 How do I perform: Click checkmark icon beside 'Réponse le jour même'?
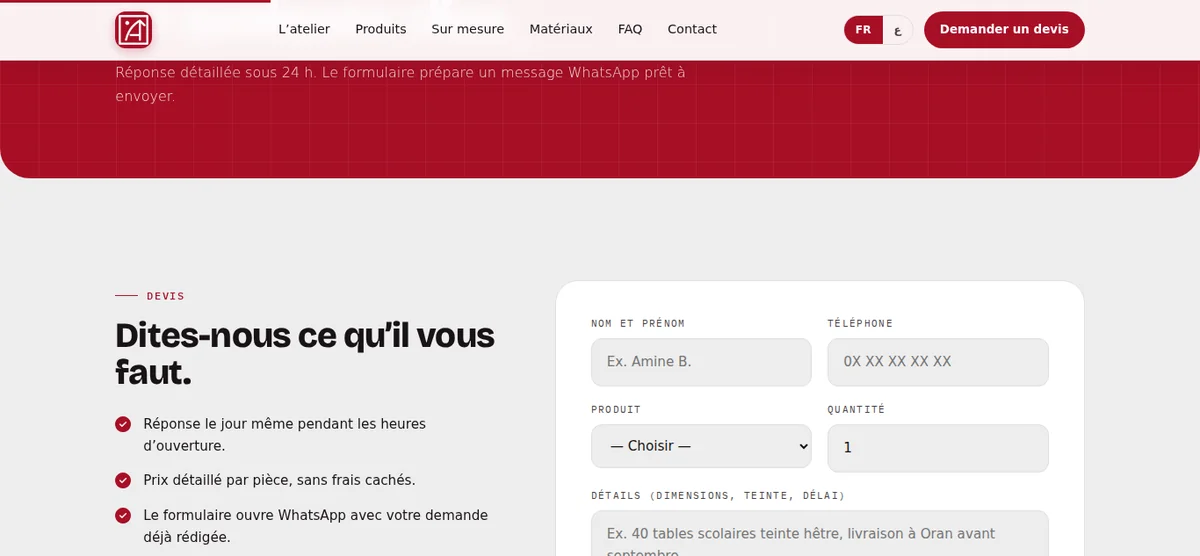coord(123,424)
